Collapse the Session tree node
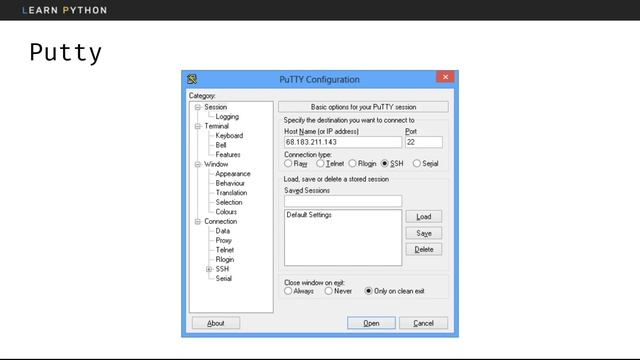 198,107
